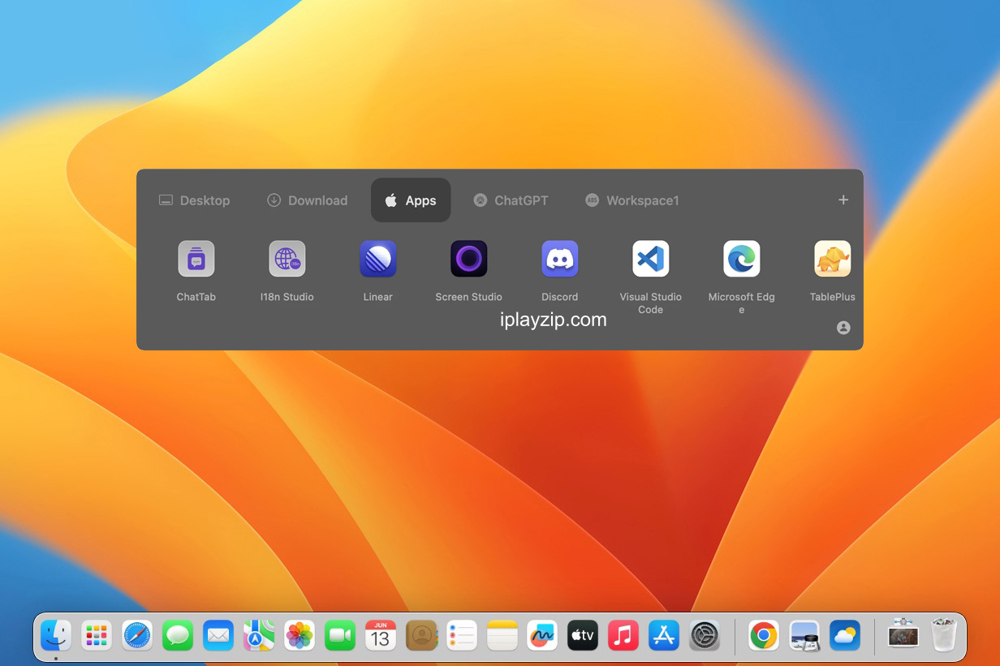Image resolution: width=1000 pixels, height=666 pixels.
Task: Open Preview in the Dock
Action: pos(804,635)
